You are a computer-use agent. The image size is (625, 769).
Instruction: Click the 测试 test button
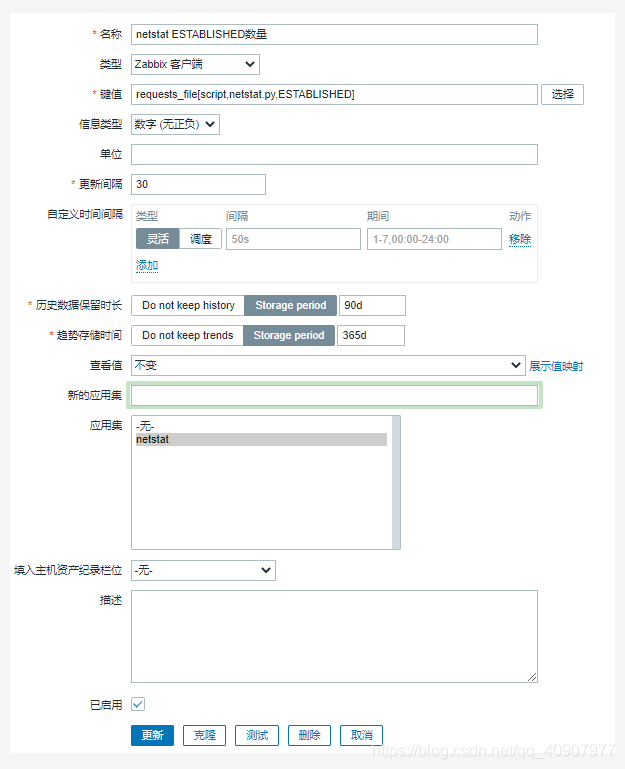pyautogui.click(x=257, y=735)
